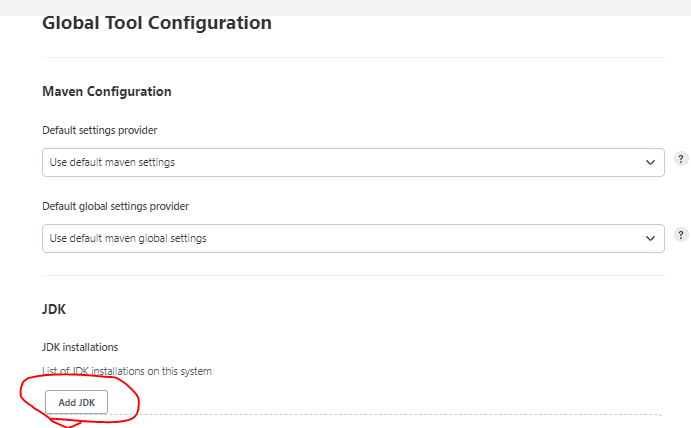The image size is (691, 428).
Task: Open the 'Use default maven settings' combo box
Action: [x=353, y=162]
